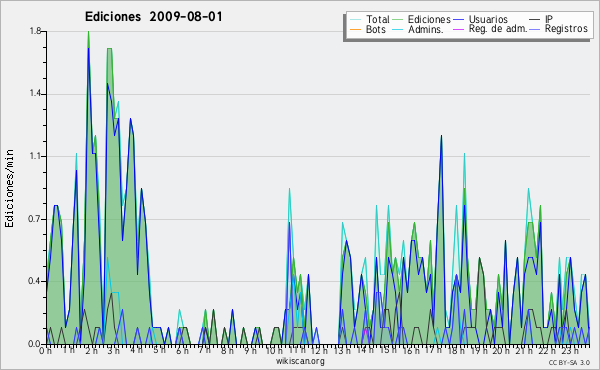Select the Usuarios legend label
This screenshot has height=370, width=600.
coord(488,19)
